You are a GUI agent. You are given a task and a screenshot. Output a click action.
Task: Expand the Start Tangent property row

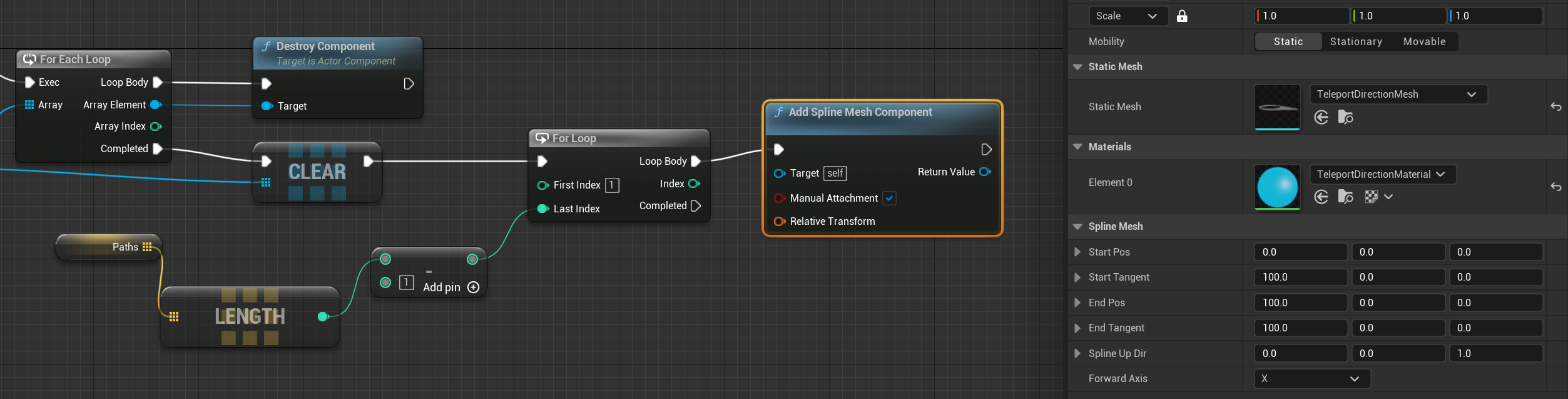(x=1077, y=277)
